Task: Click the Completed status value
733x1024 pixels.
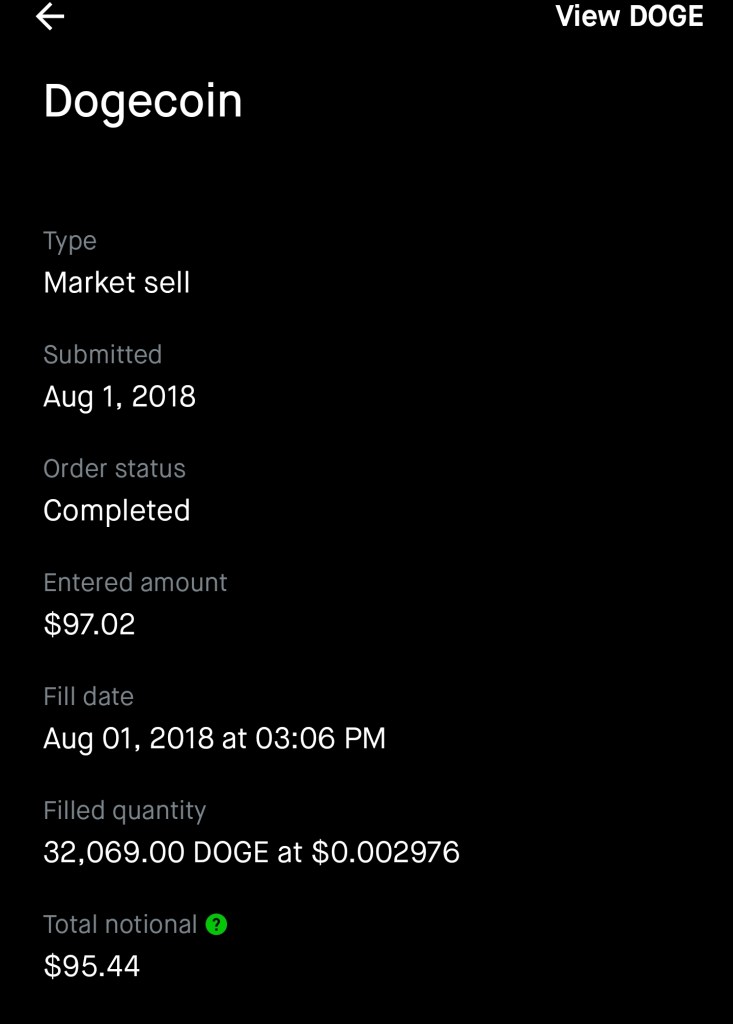Action: click(x=116, y=511)
